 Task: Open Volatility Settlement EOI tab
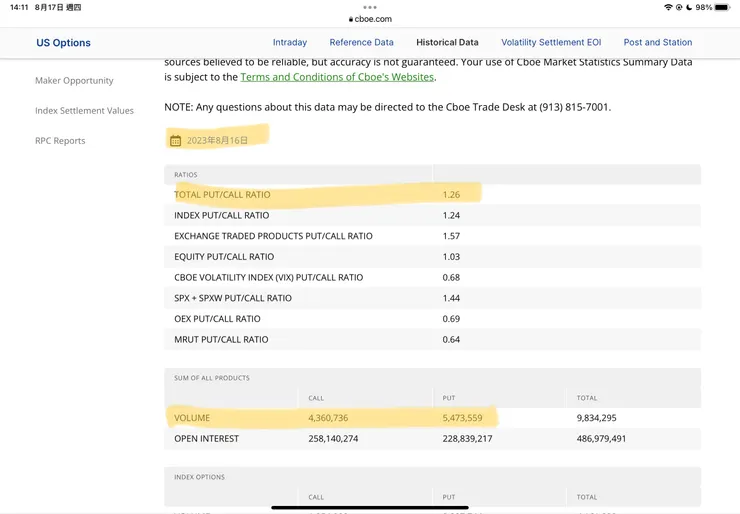click(551, 42)
